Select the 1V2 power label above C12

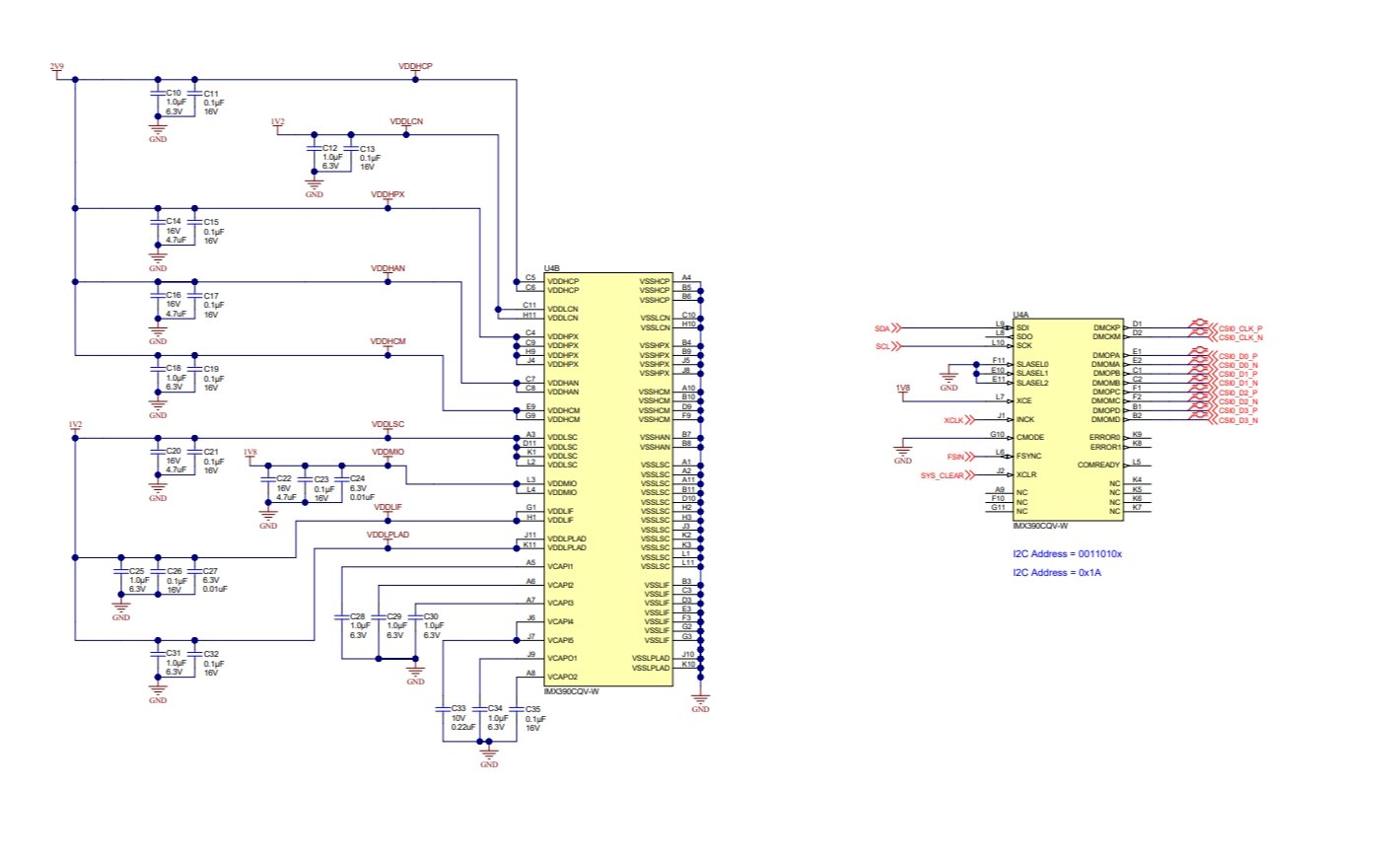[x=277, y=122]
